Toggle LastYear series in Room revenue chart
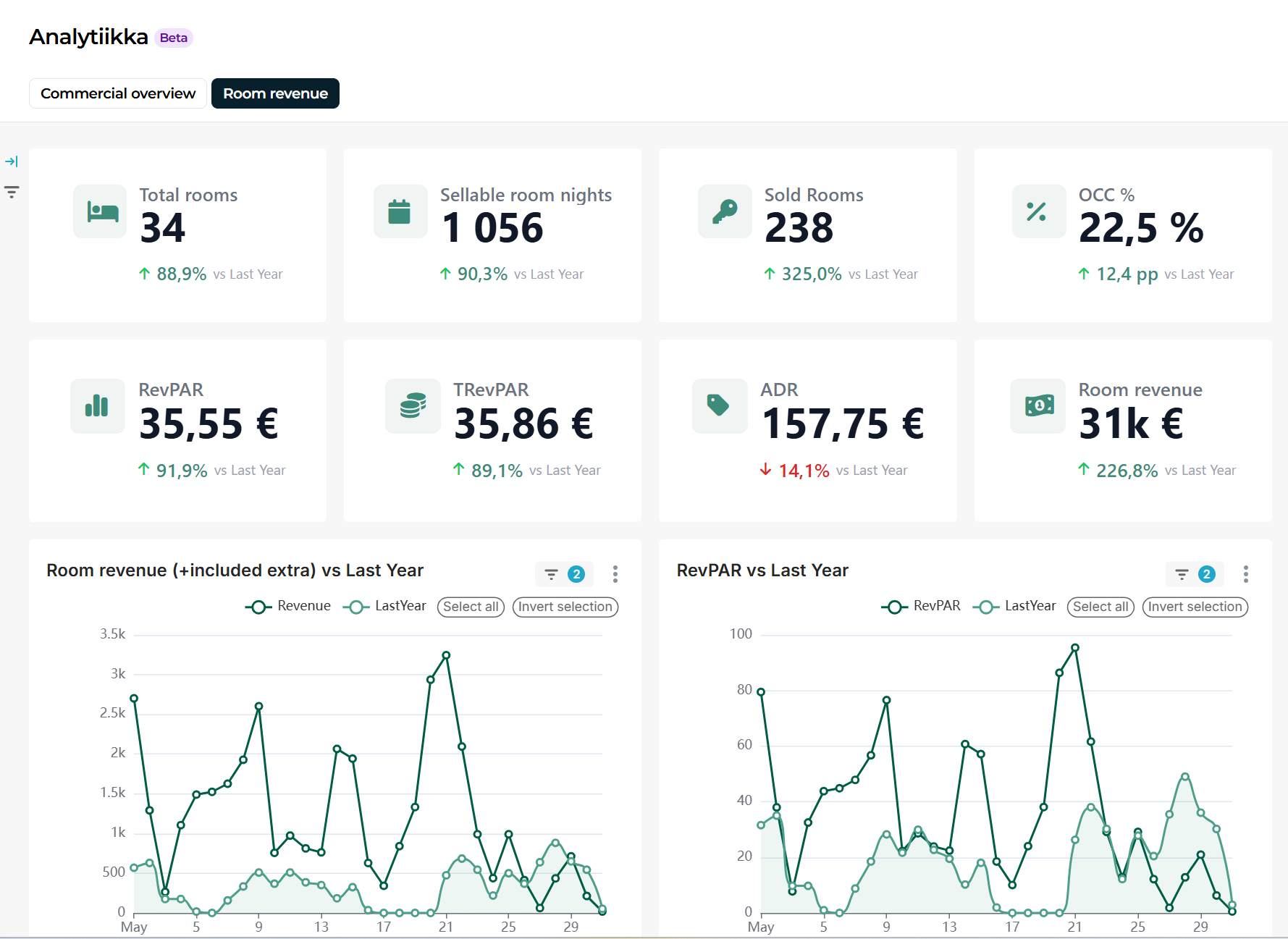1288x939 pixels. (384, 606)
